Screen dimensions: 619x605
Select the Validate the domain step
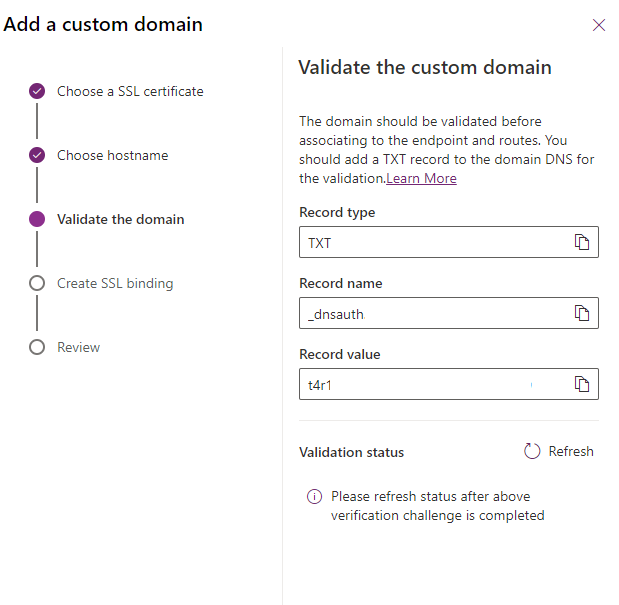click(120, 219)
